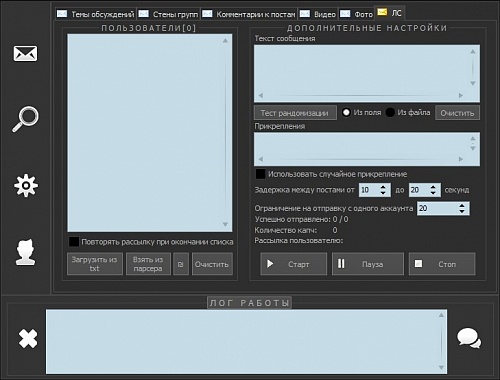
Task: Click the small icon button between parser and clear
Action: pos(181,264)
